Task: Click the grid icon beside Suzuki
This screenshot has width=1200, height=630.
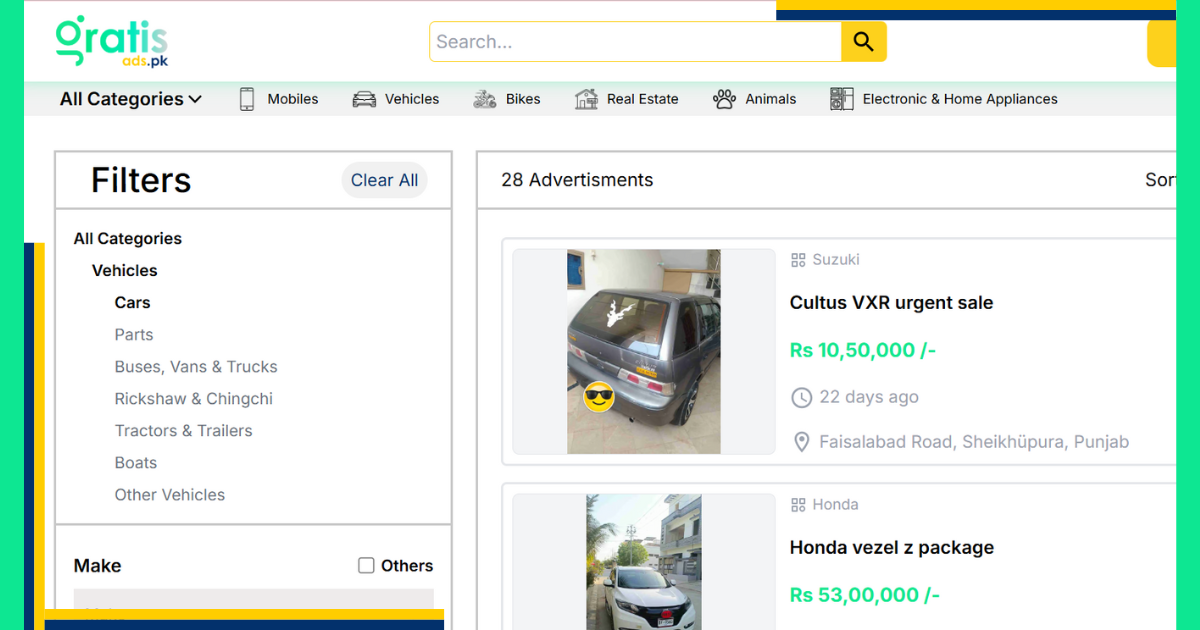Action: tap(798, 260)
